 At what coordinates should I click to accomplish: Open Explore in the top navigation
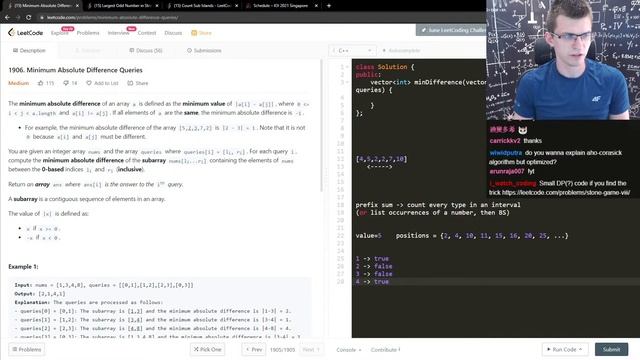[x=60, y=33]
